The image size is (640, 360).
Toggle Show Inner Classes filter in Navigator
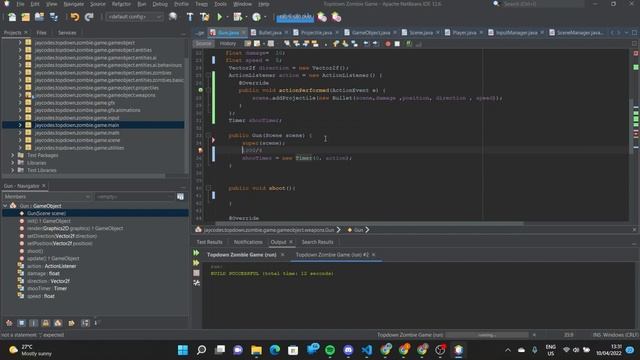point(58,323)
